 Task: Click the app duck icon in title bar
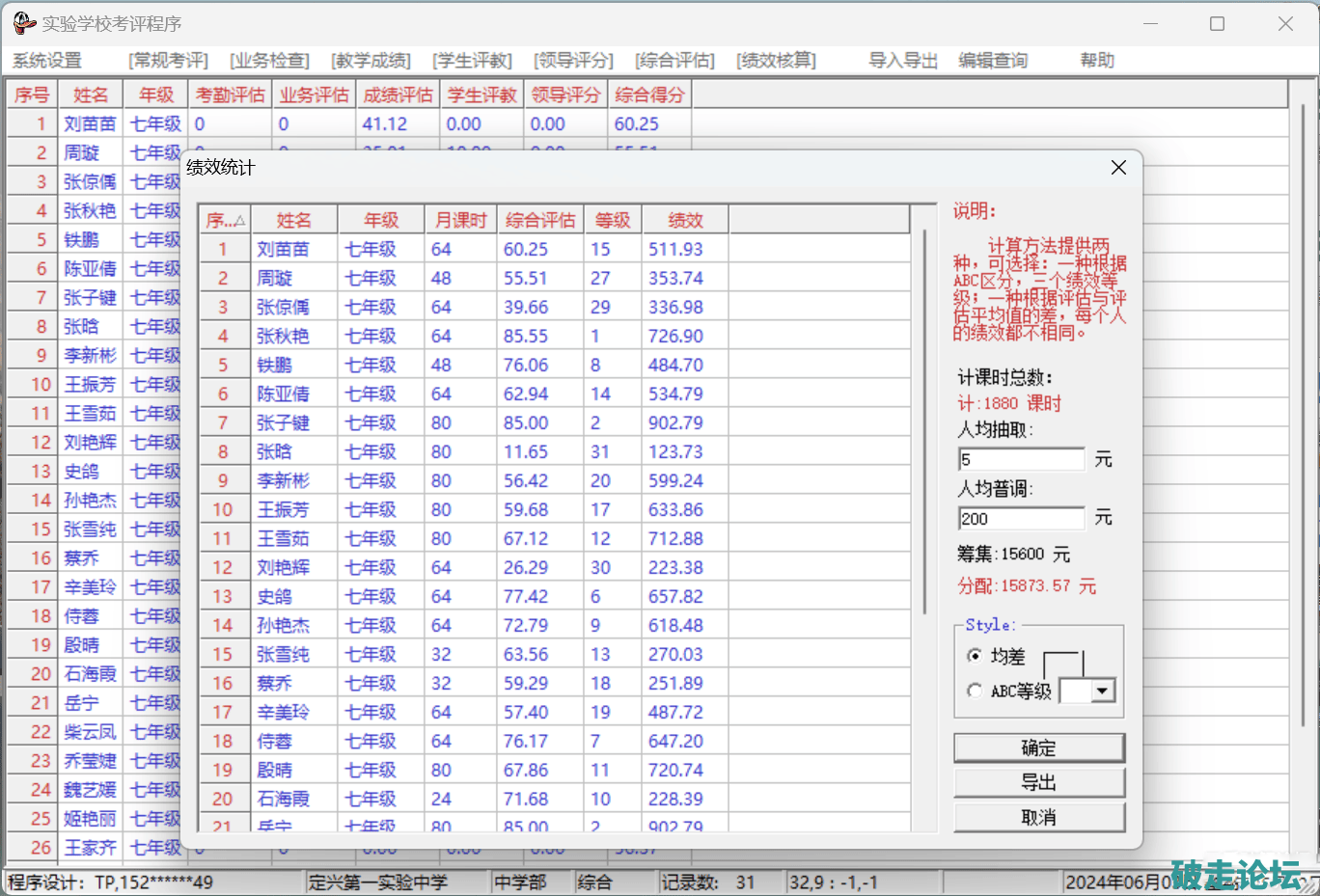(x=23, y=23)
